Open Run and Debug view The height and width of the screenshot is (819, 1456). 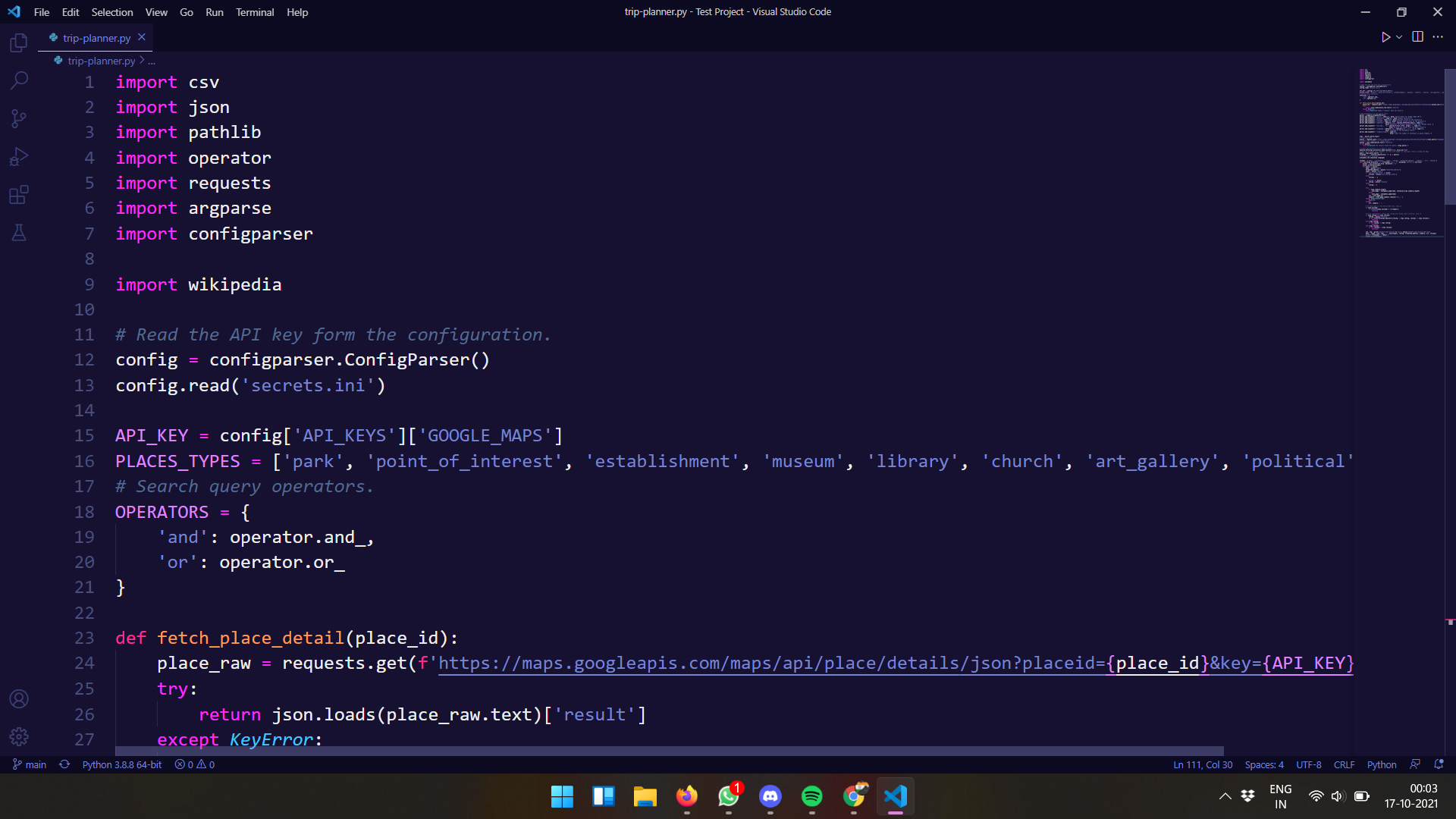click(x=19, y=157)
